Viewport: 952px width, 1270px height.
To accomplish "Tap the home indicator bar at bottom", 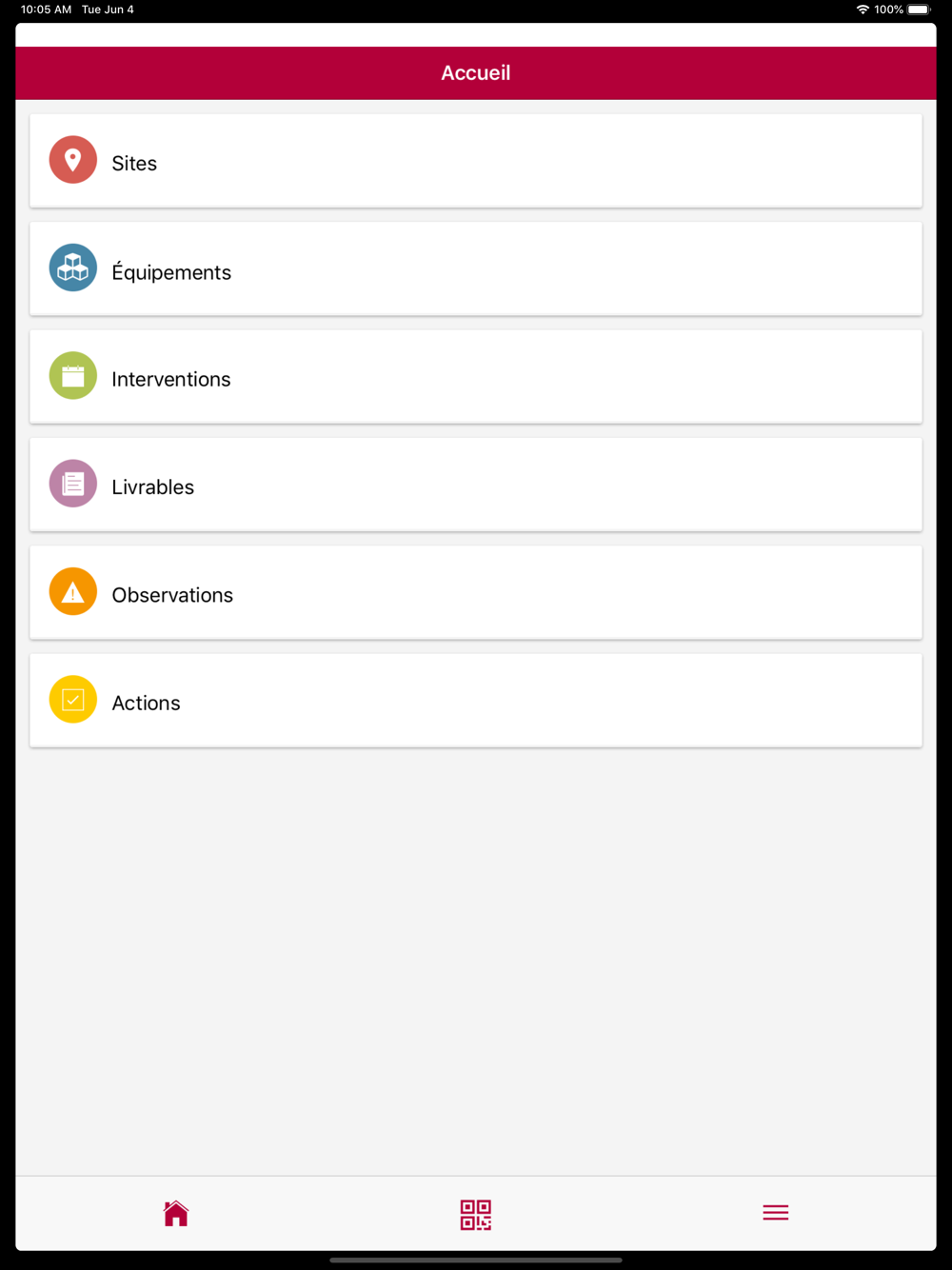I will 476,1260.
